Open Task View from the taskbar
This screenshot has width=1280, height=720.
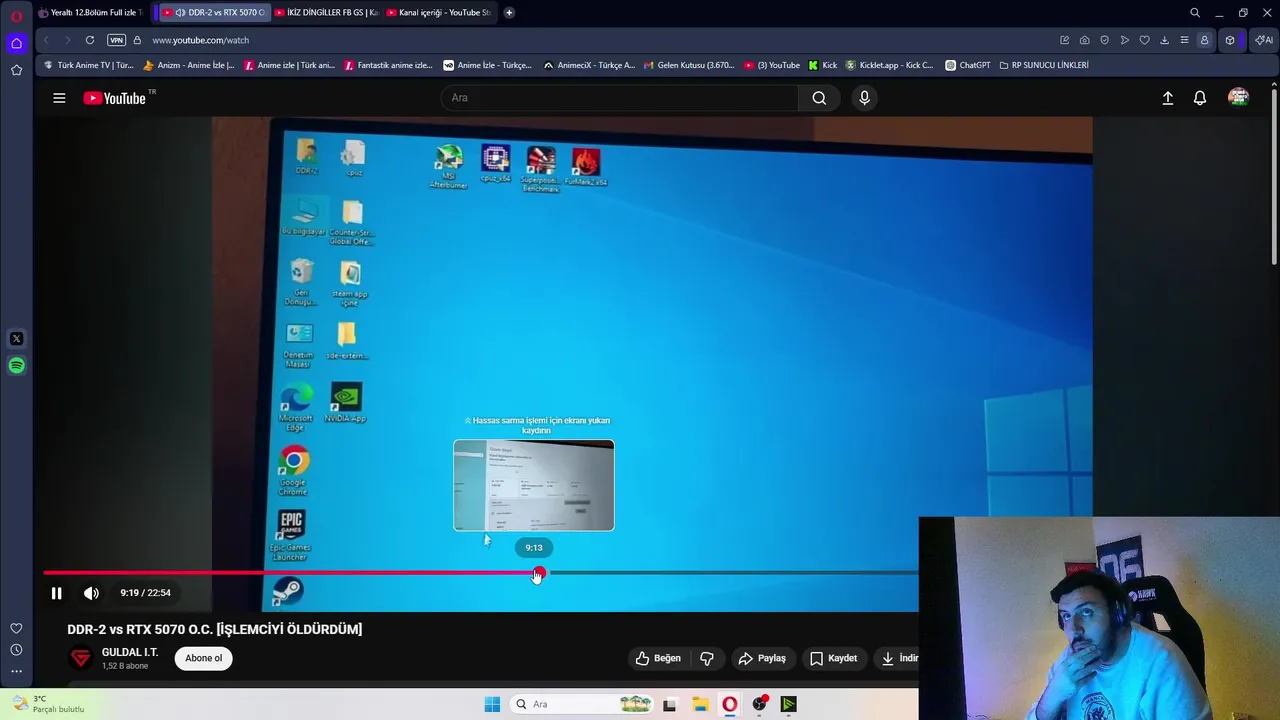click(669, 704)
